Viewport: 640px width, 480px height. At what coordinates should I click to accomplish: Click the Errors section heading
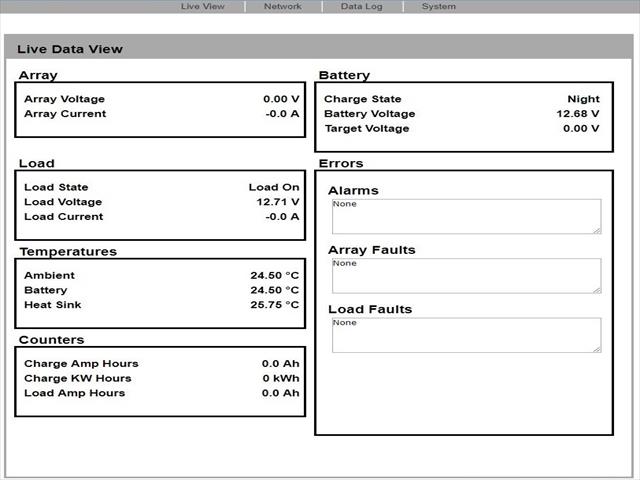point(341,164)
